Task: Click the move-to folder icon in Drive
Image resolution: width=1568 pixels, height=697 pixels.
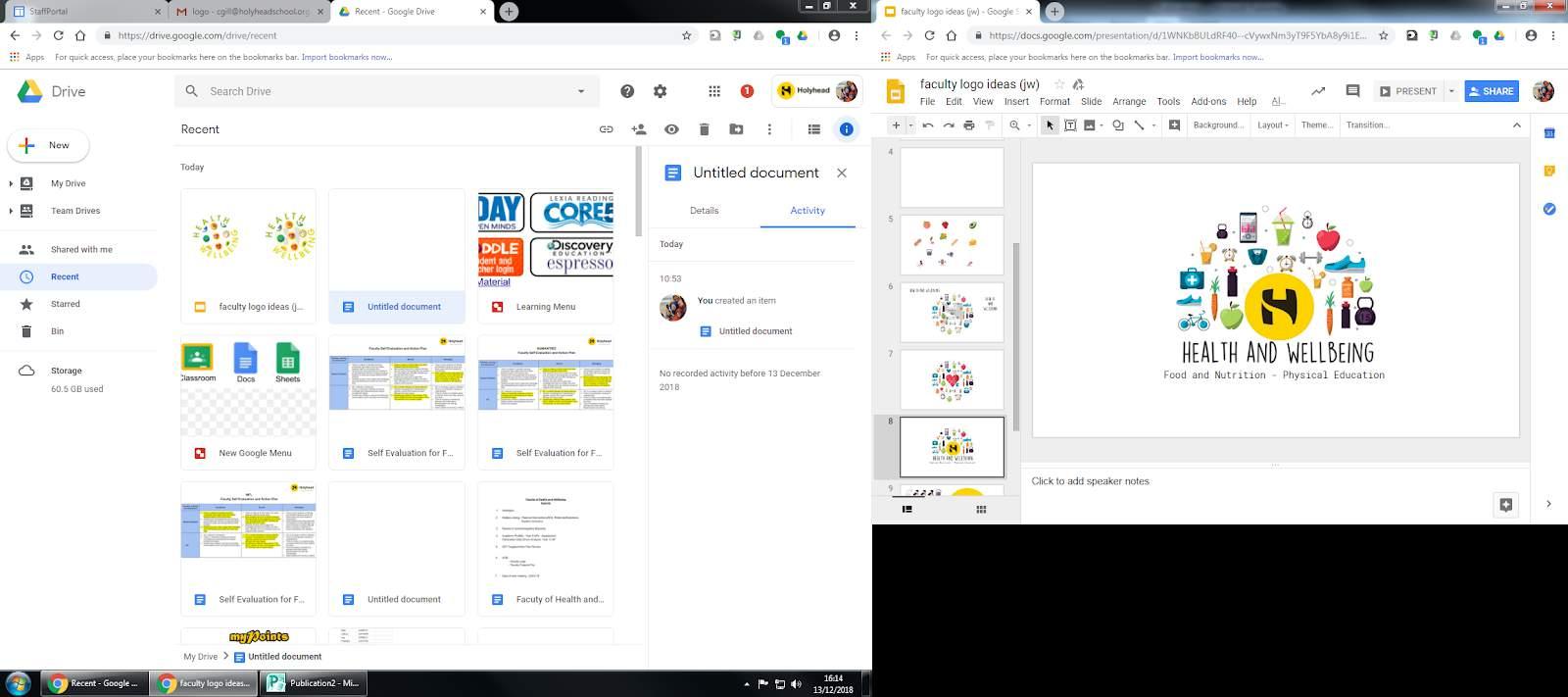Action: tap(736, 129)
